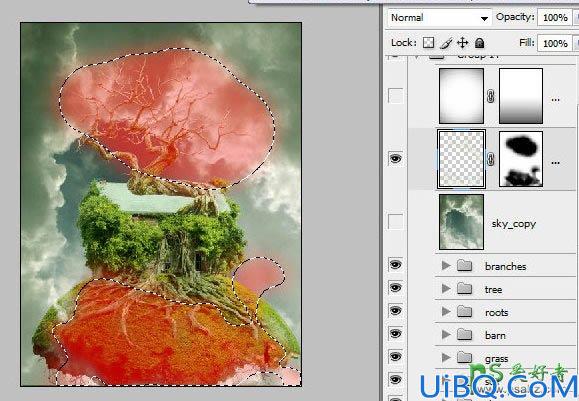Select the transparent checkerboard layer thumbnail

[461, 158]
